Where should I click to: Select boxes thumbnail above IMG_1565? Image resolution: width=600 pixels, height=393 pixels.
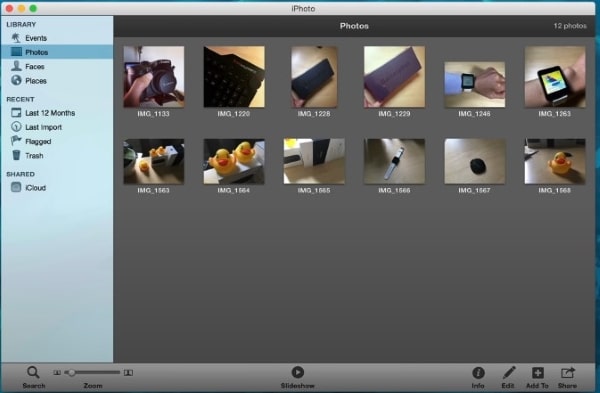tap(314, 161)
